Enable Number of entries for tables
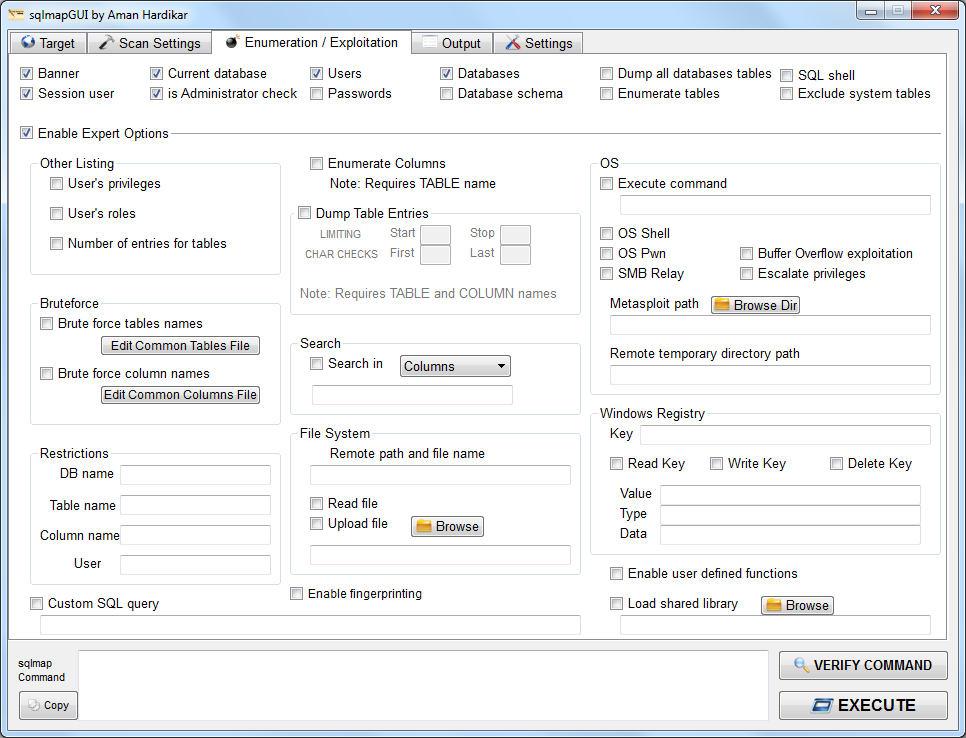The height and width of the screenshot is (738, 966). coord(57,243)
